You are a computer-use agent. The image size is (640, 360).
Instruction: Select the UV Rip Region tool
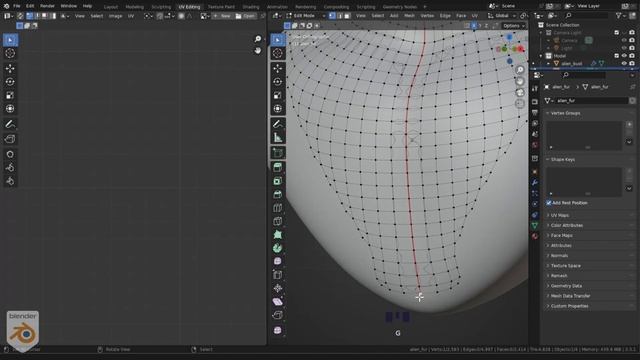10,139
